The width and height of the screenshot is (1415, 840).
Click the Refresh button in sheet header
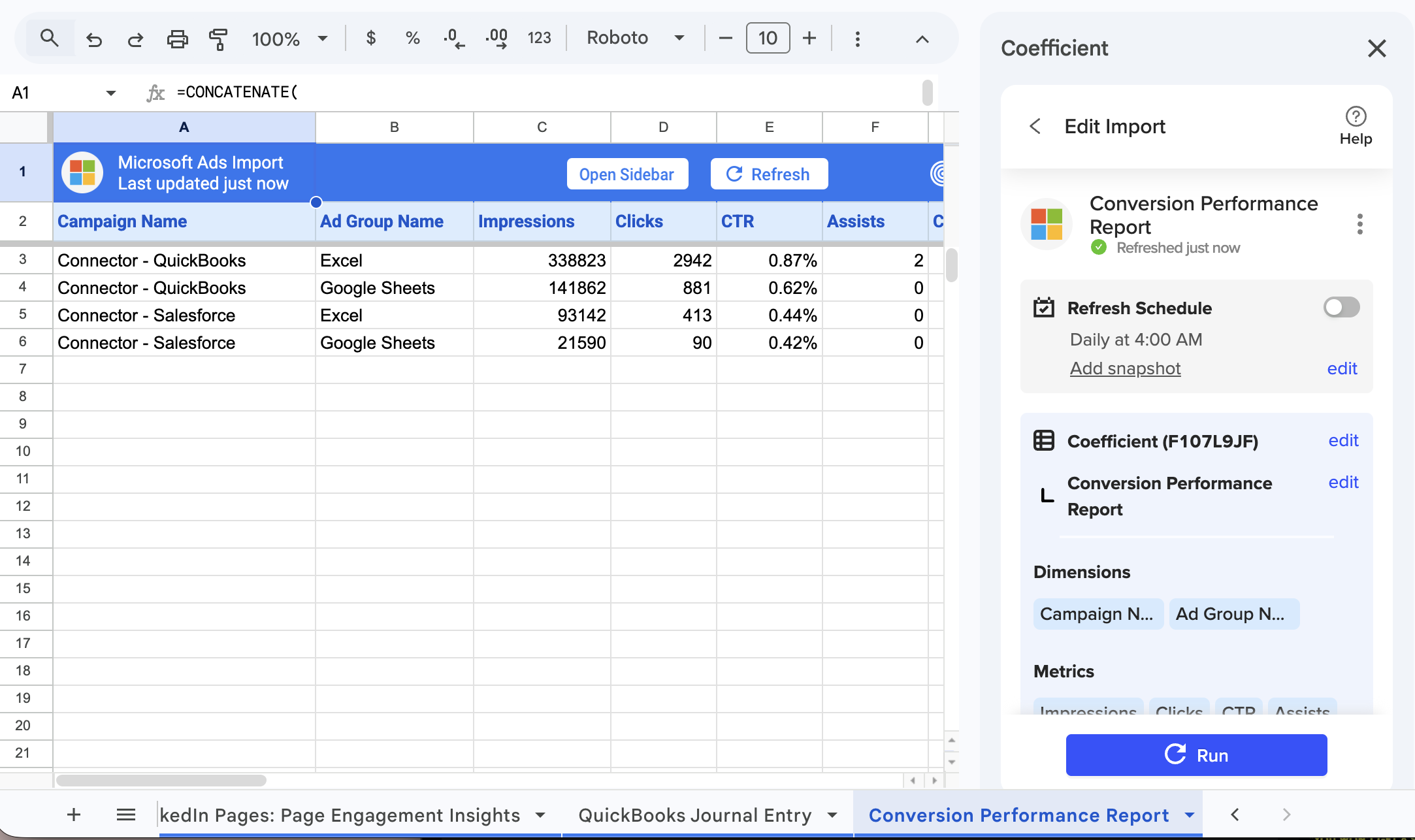[769, 174]
